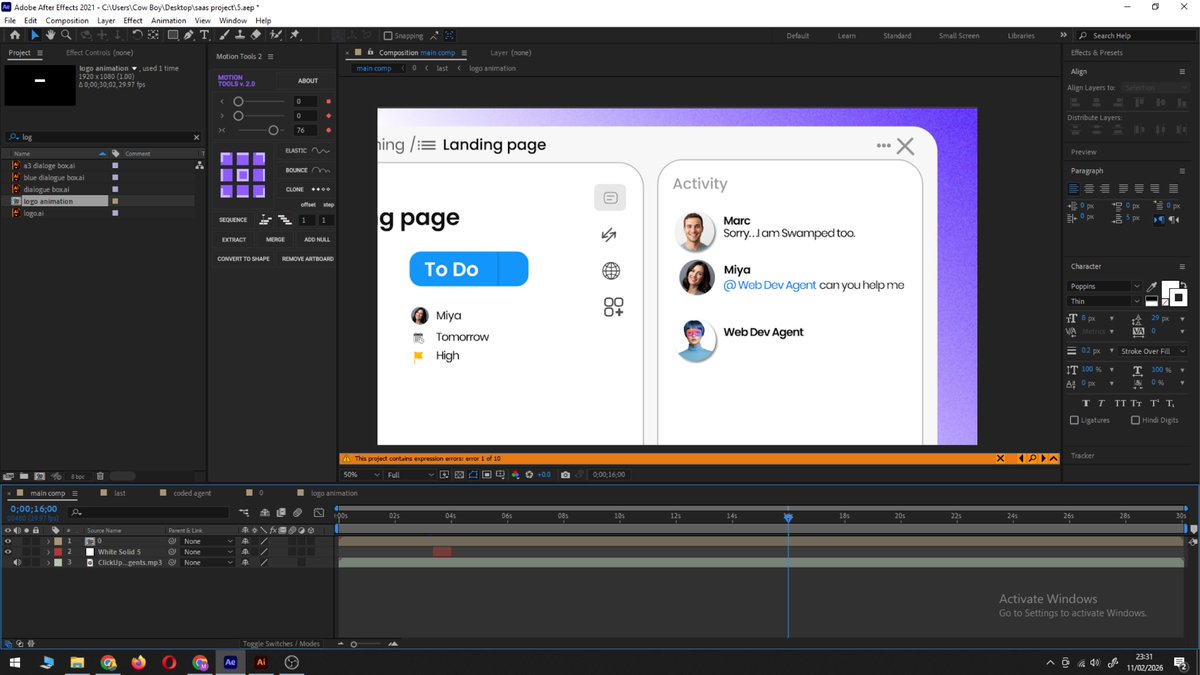Click the ADD NULL button
Viewport: 1200px width, 675px height.
[x=317, y=240]
